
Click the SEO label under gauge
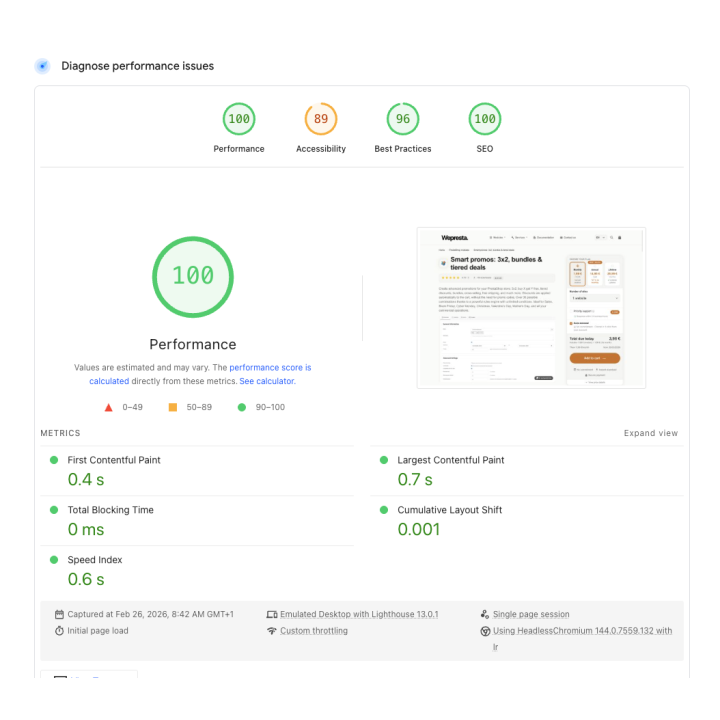tap(485, 149)
